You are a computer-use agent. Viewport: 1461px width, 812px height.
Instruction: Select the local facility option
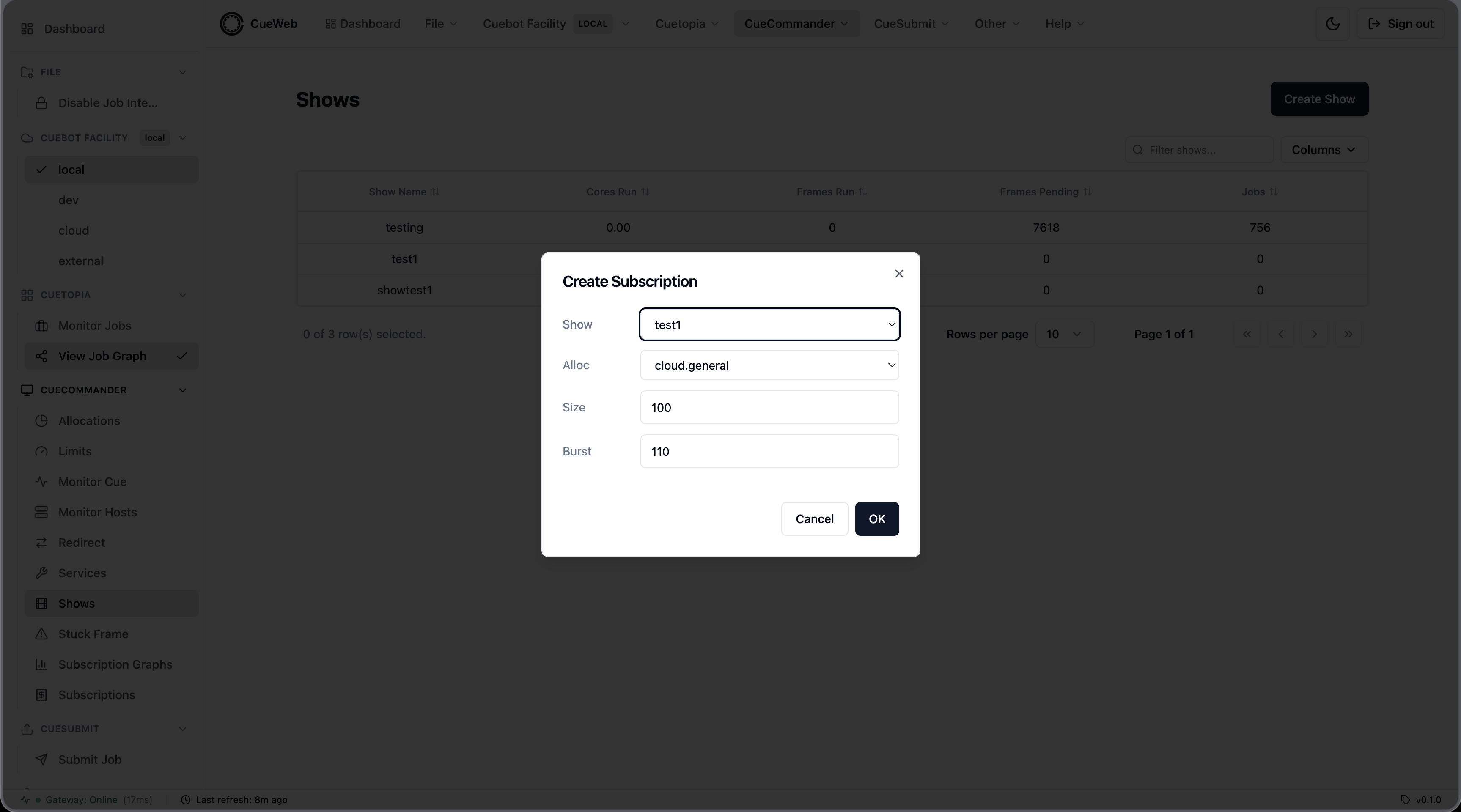point(111,170)
